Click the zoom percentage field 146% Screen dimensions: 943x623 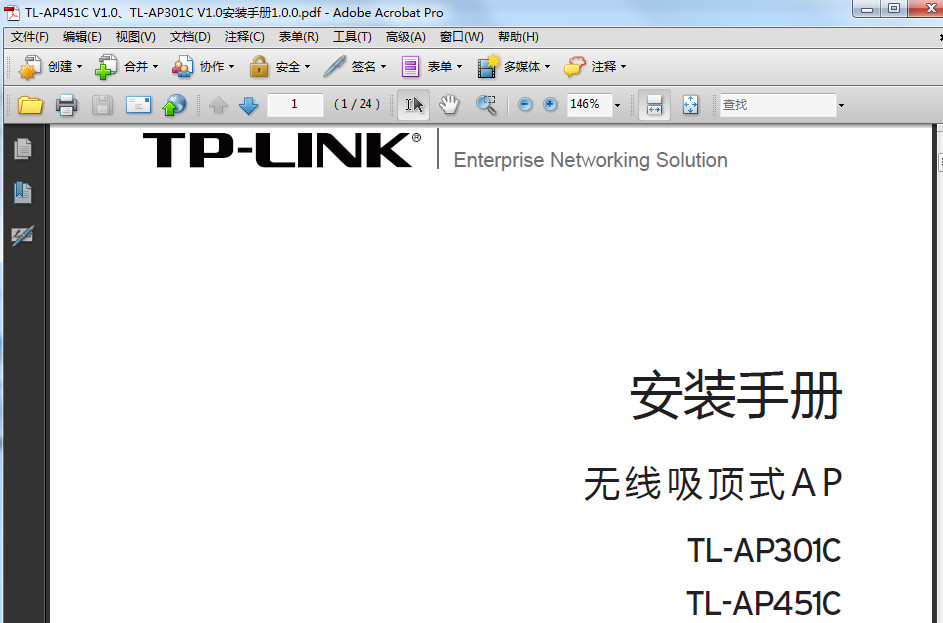[589, 105]
